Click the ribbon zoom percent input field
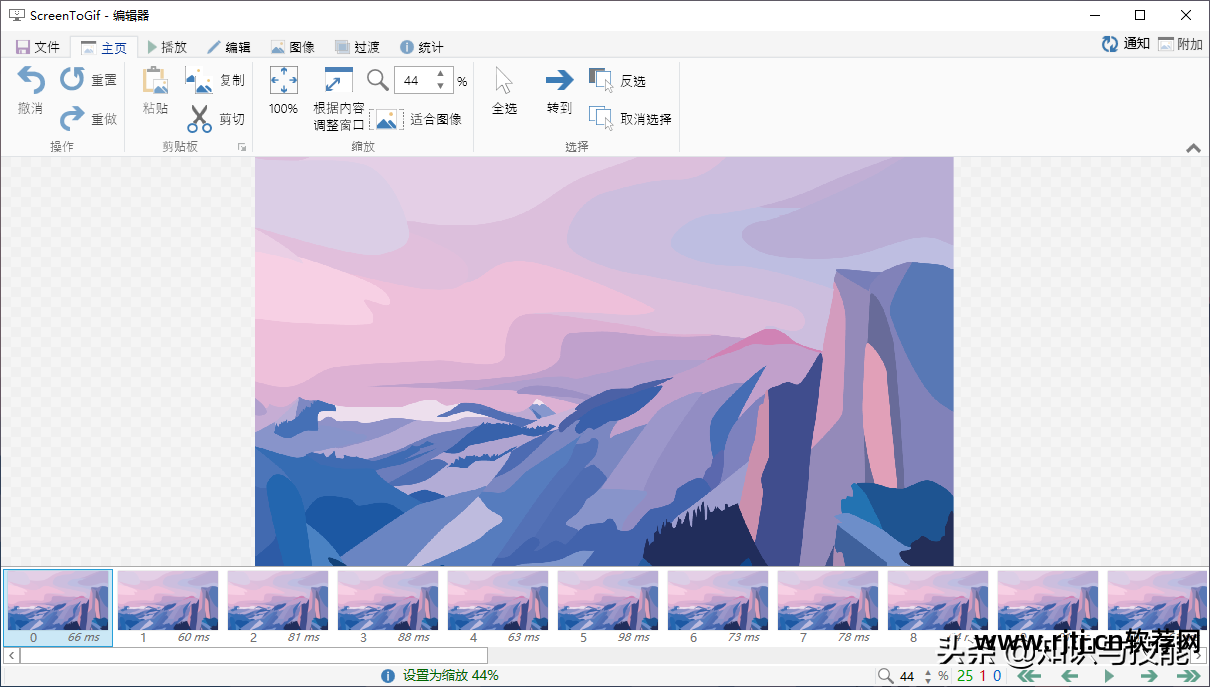The width and height of the screenshot is (1210, 687). tap(414, 81)
